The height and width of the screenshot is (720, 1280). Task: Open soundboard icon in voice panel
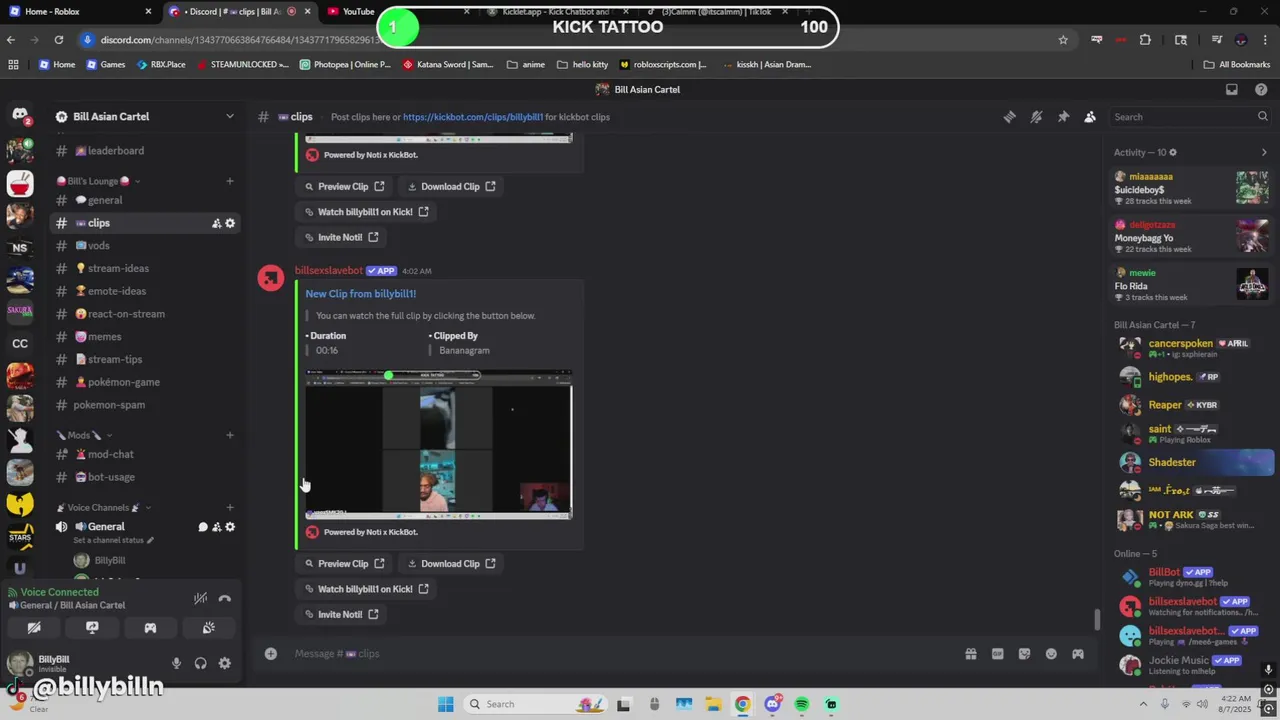[x=208, y=628]
